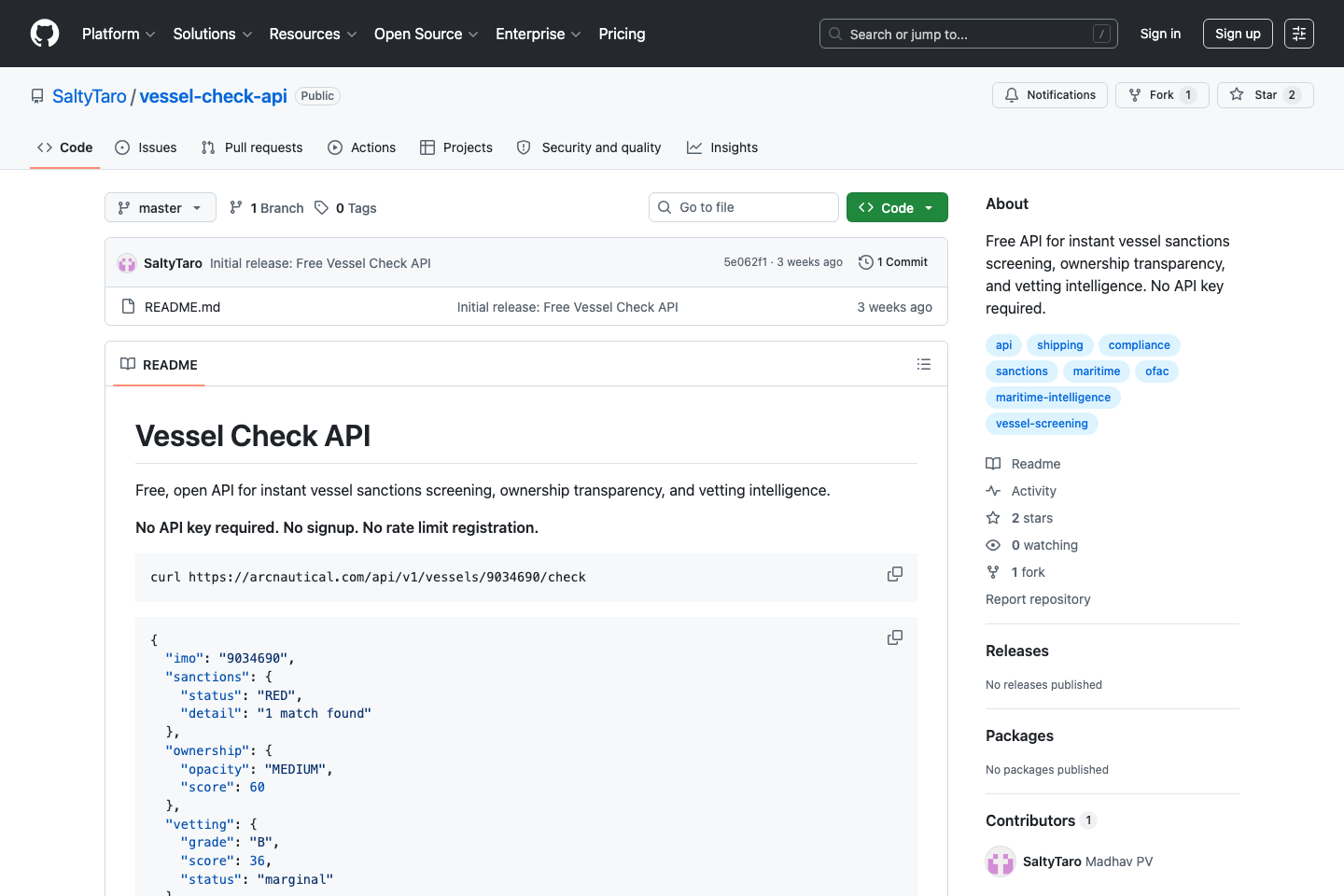1344x896 pixels.
Task: Open the Pull requests tab
Action: coord(252,147)
